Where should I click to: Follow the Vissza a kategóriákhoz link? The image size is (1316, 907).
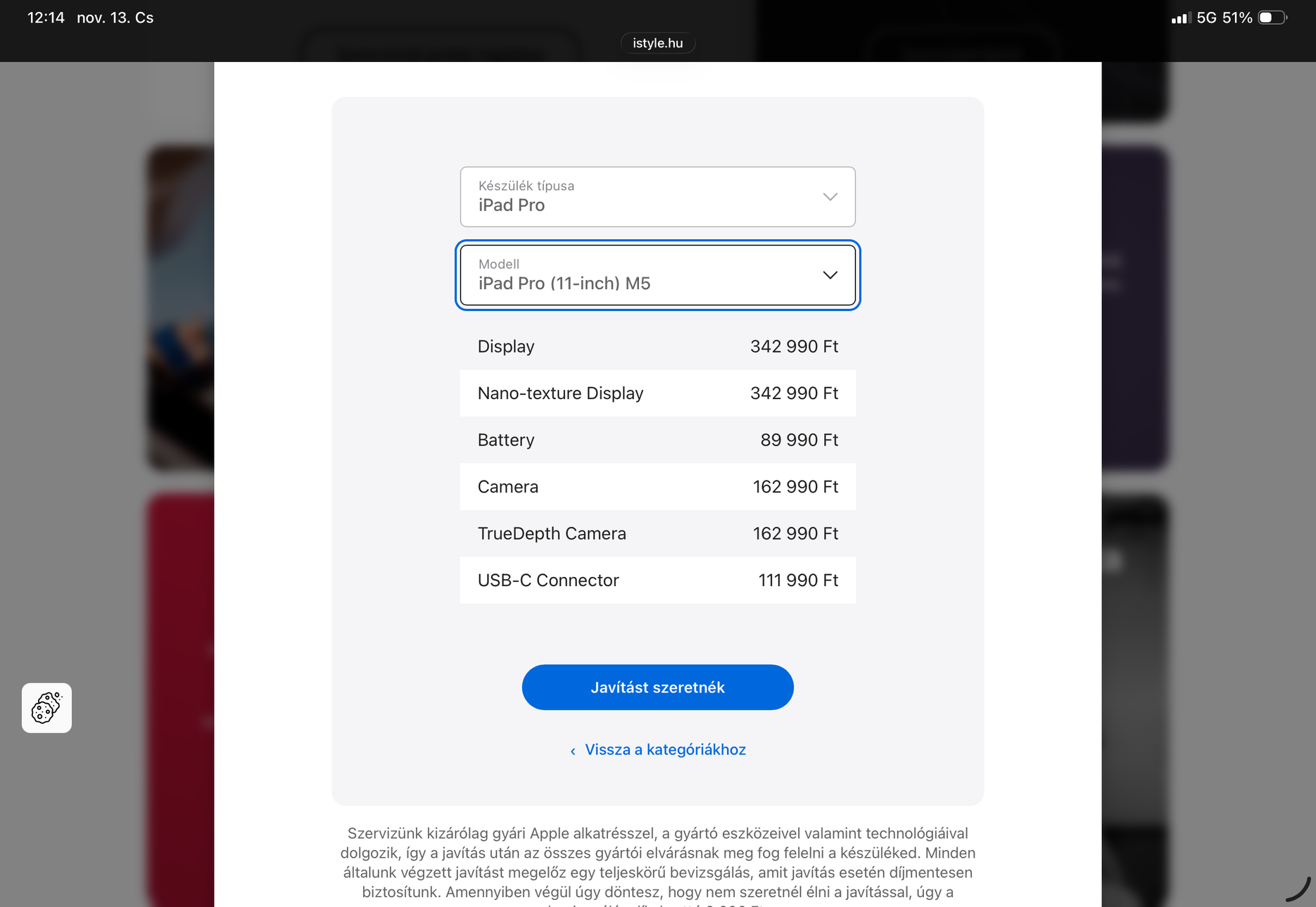[665, 749]
